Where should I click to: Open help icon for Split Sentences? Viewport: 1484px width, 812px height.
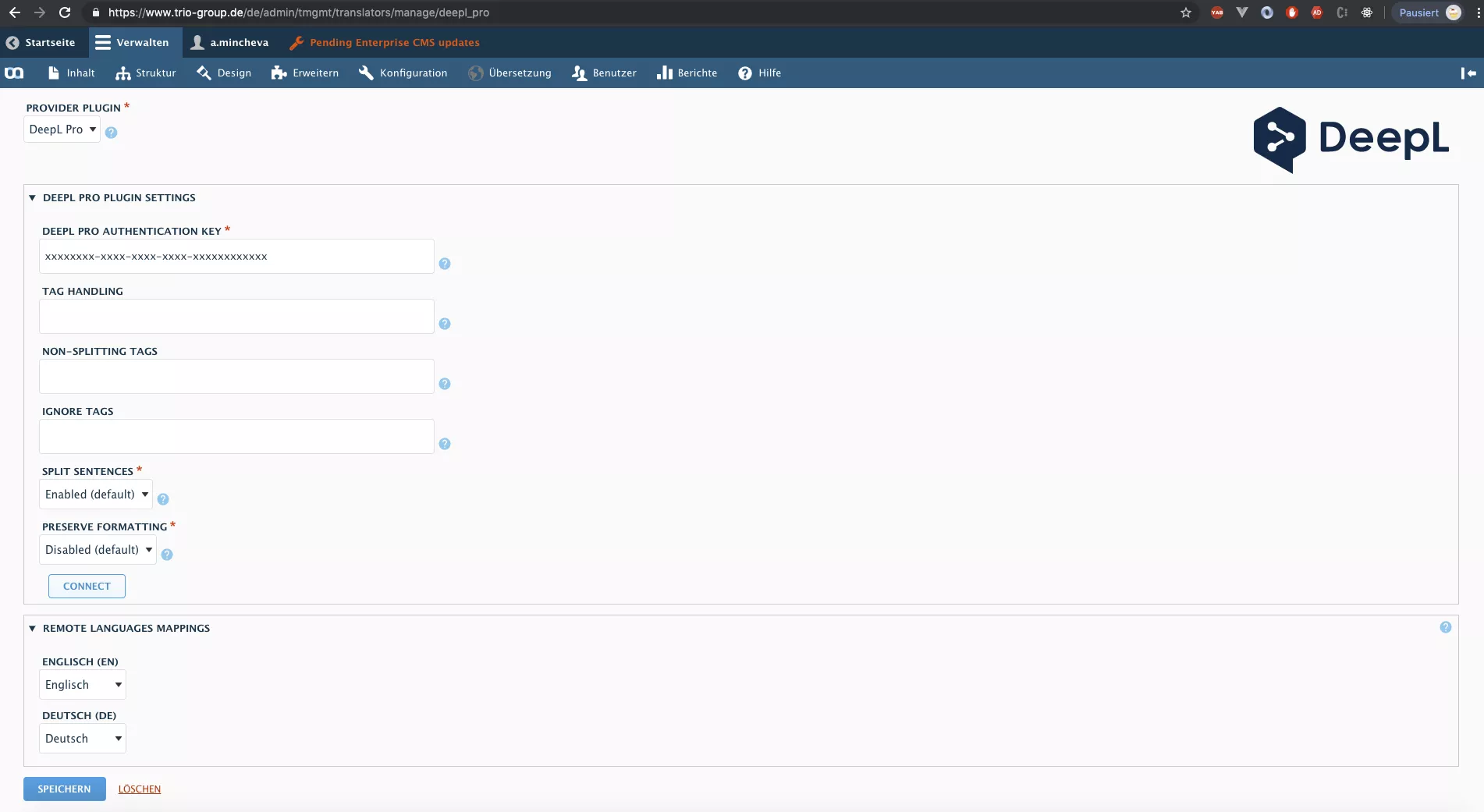[163, 499]
